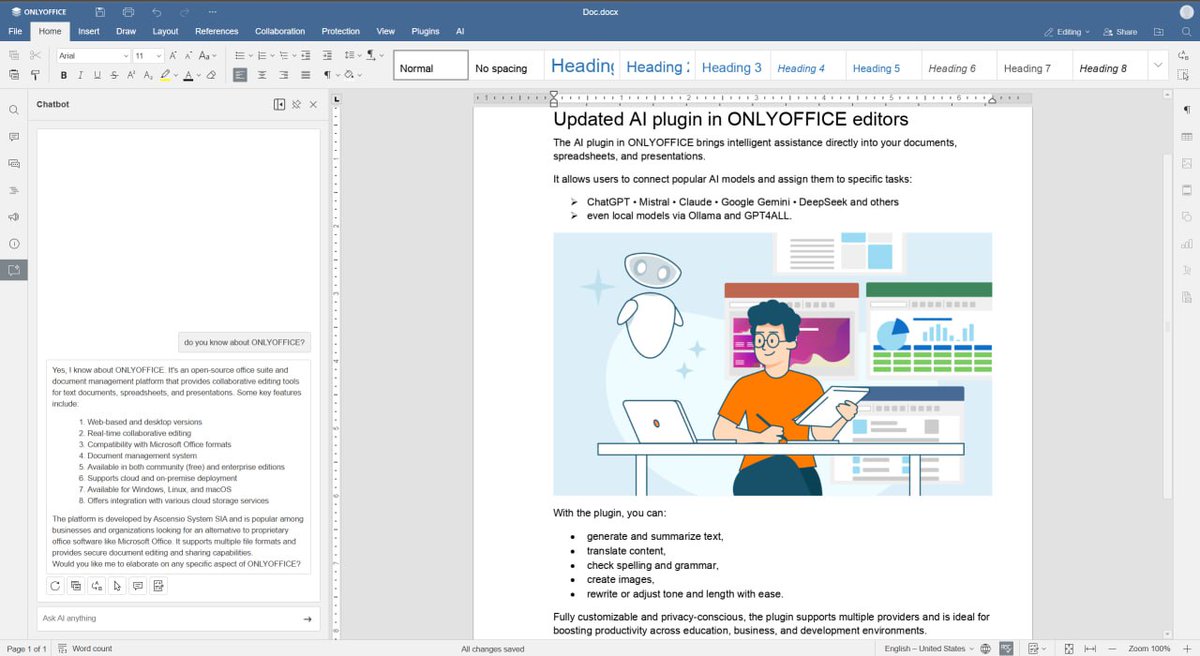The width and height of the screenshot is (1200, 656).
Task: Undo the last action
Action: point(157,12)
